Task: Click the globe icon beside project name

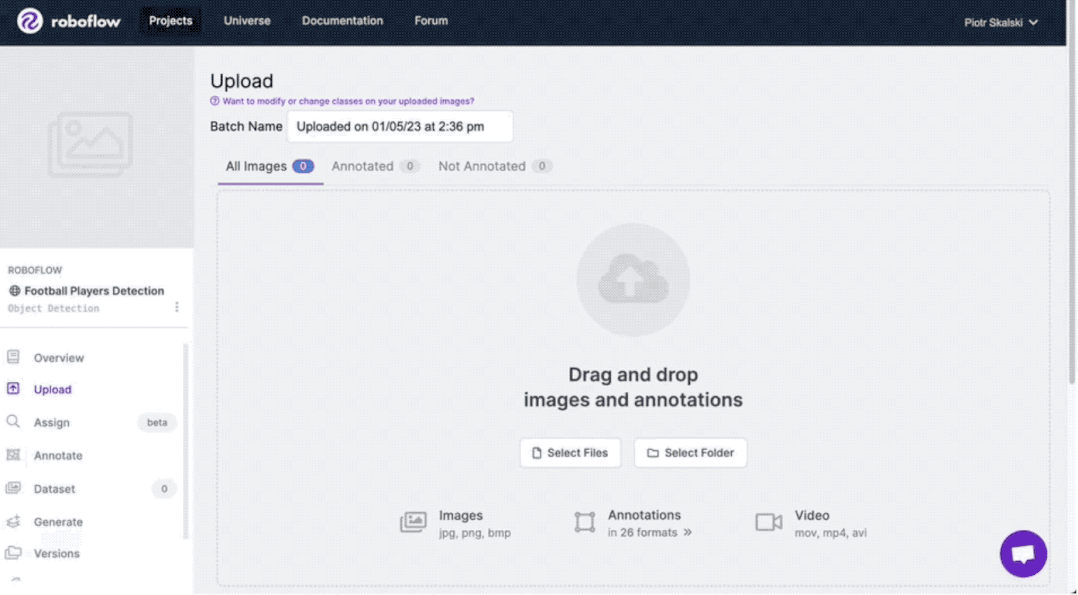Action: pyautogui.click(x=14, y=290)
